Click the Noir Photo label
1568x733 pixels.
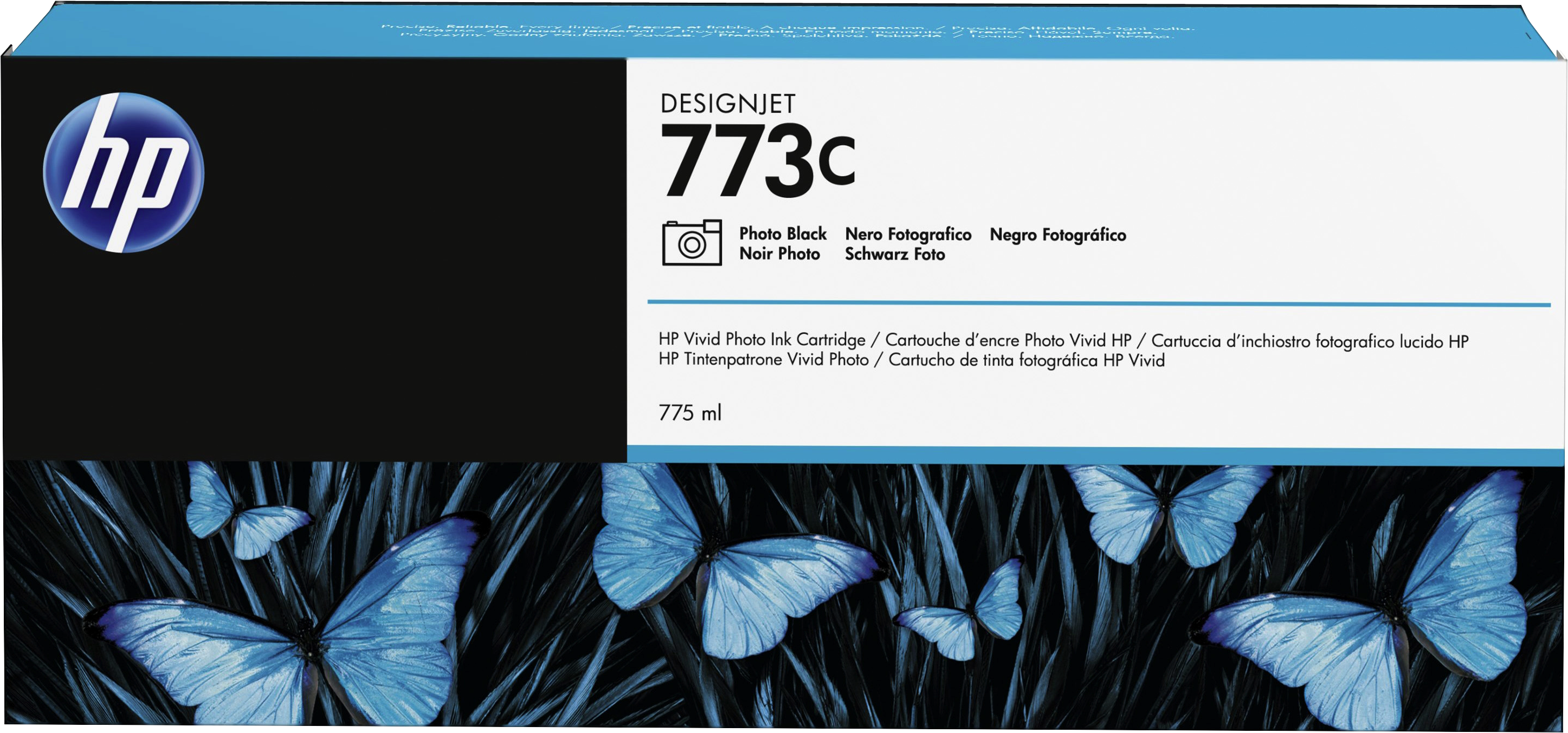pyautogui.click(x=779, y=254)
